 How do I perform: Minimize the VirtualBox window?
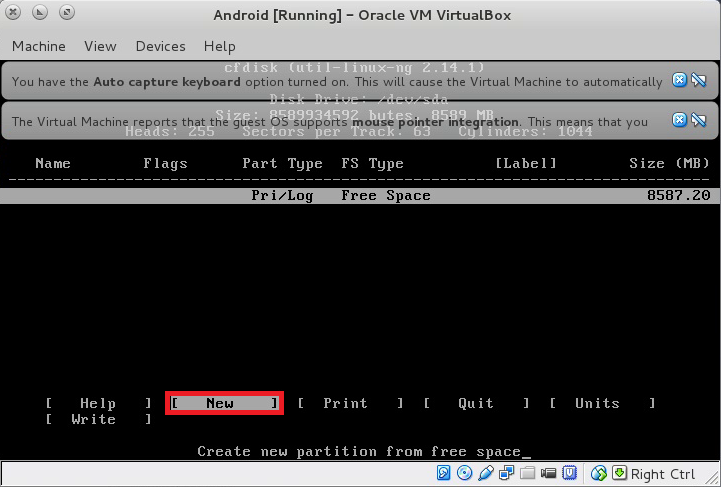40,12
